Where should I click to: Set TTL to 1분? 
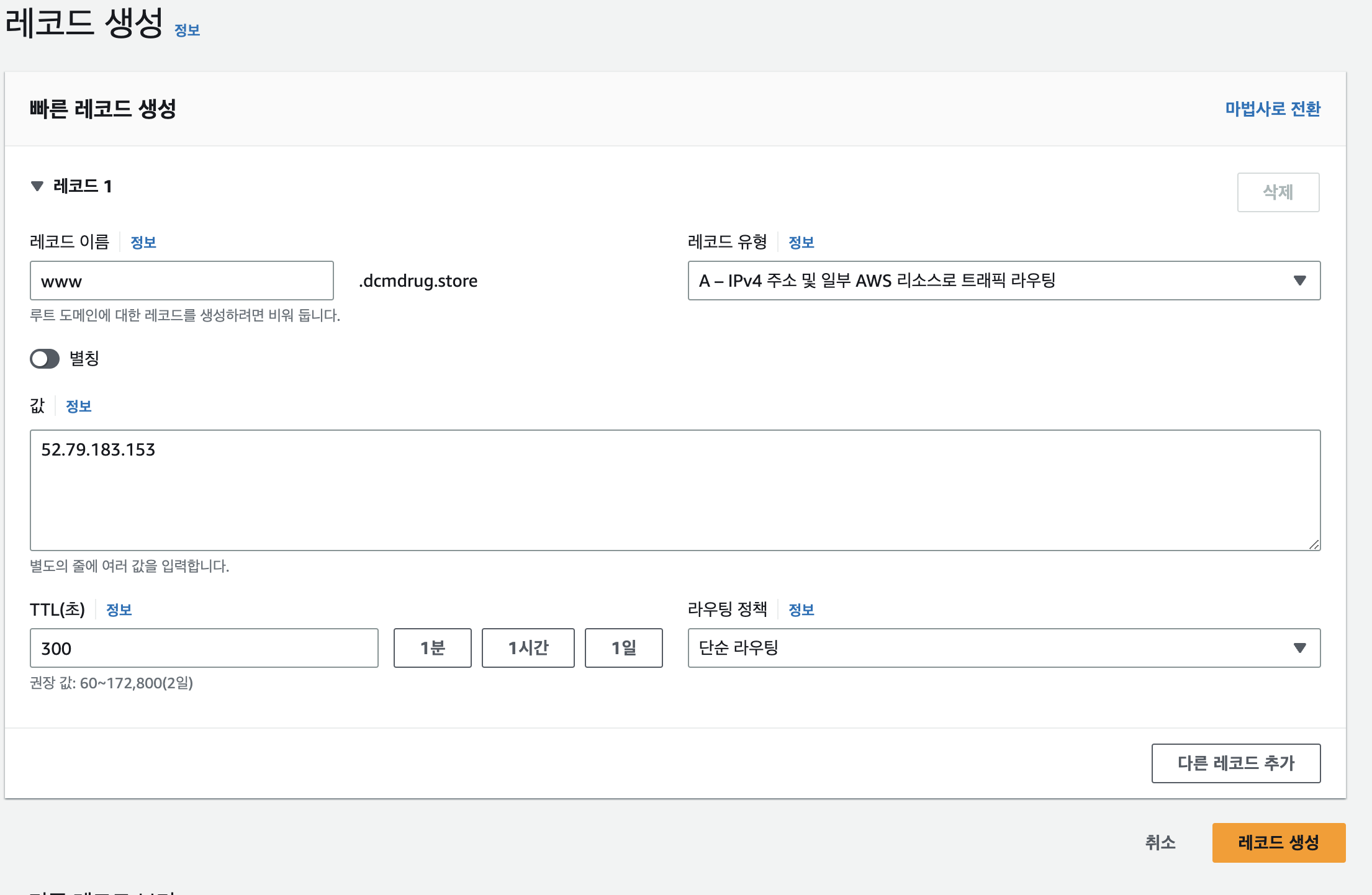pyautogui.click(x=432, y=648)
